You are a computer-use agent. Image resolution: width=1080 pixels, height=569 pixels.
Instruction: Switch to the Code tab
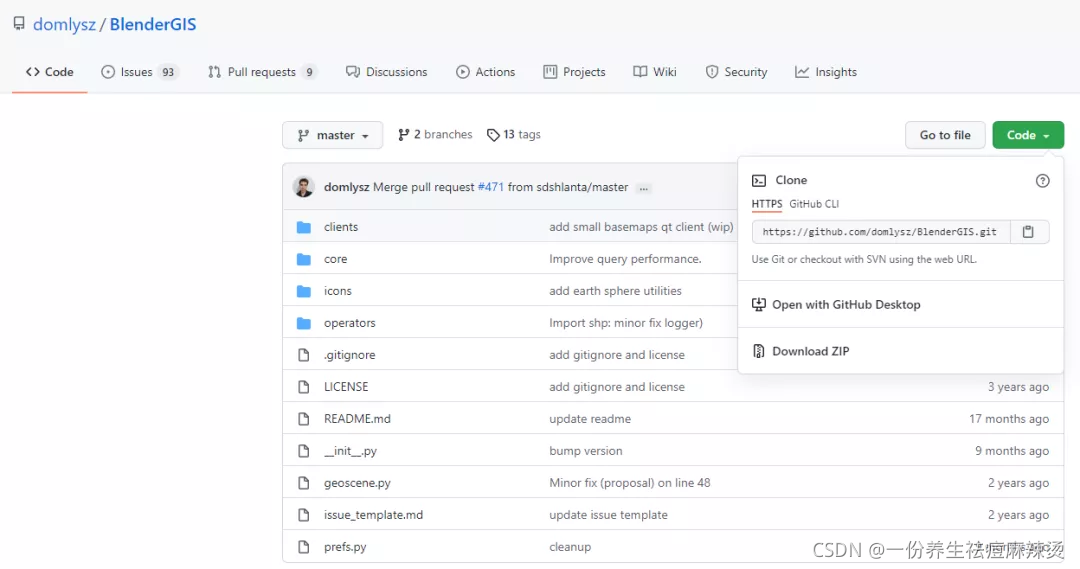tap(50, 72)
